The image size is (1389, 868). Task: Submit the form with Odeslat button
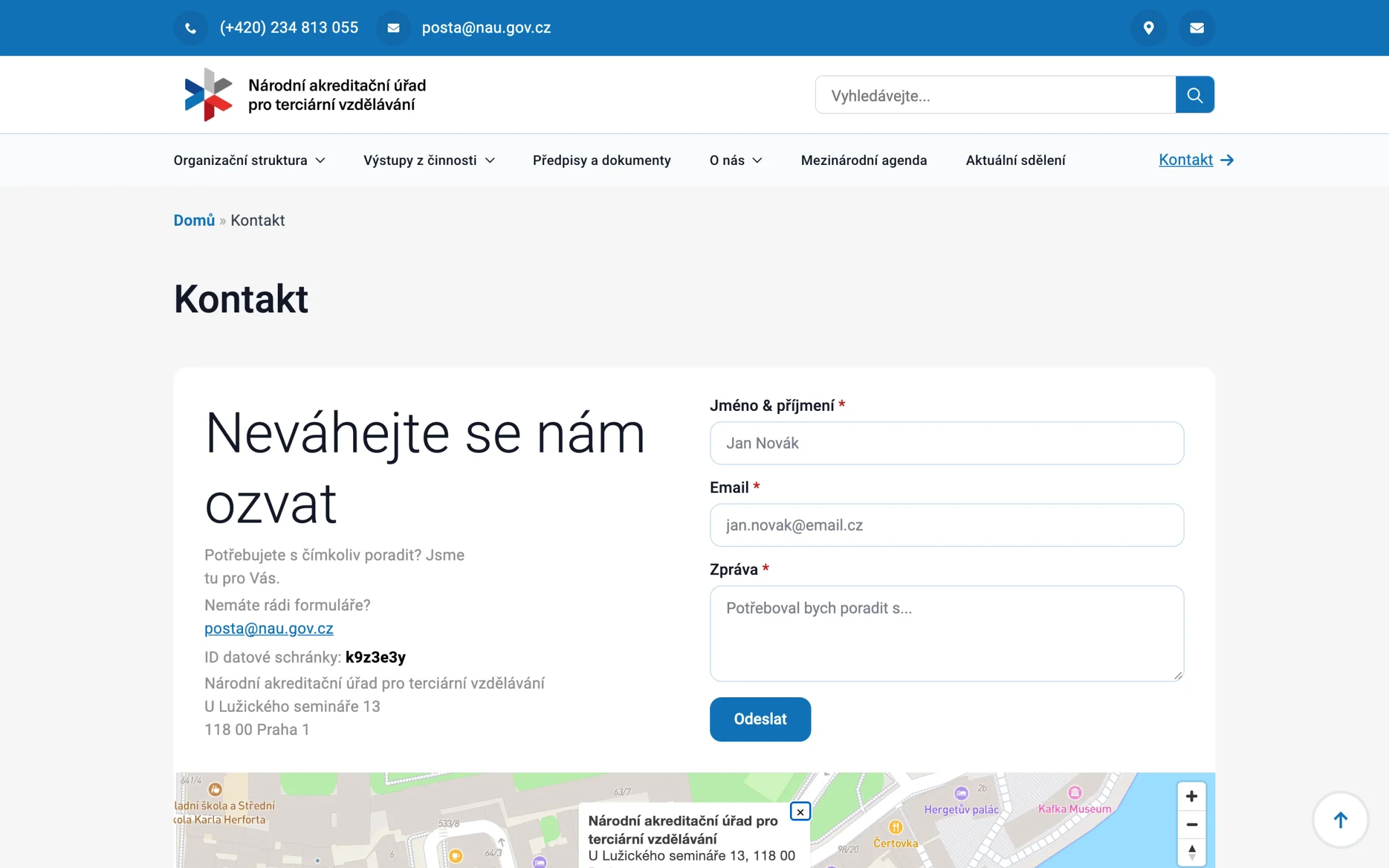coord(760,719)
